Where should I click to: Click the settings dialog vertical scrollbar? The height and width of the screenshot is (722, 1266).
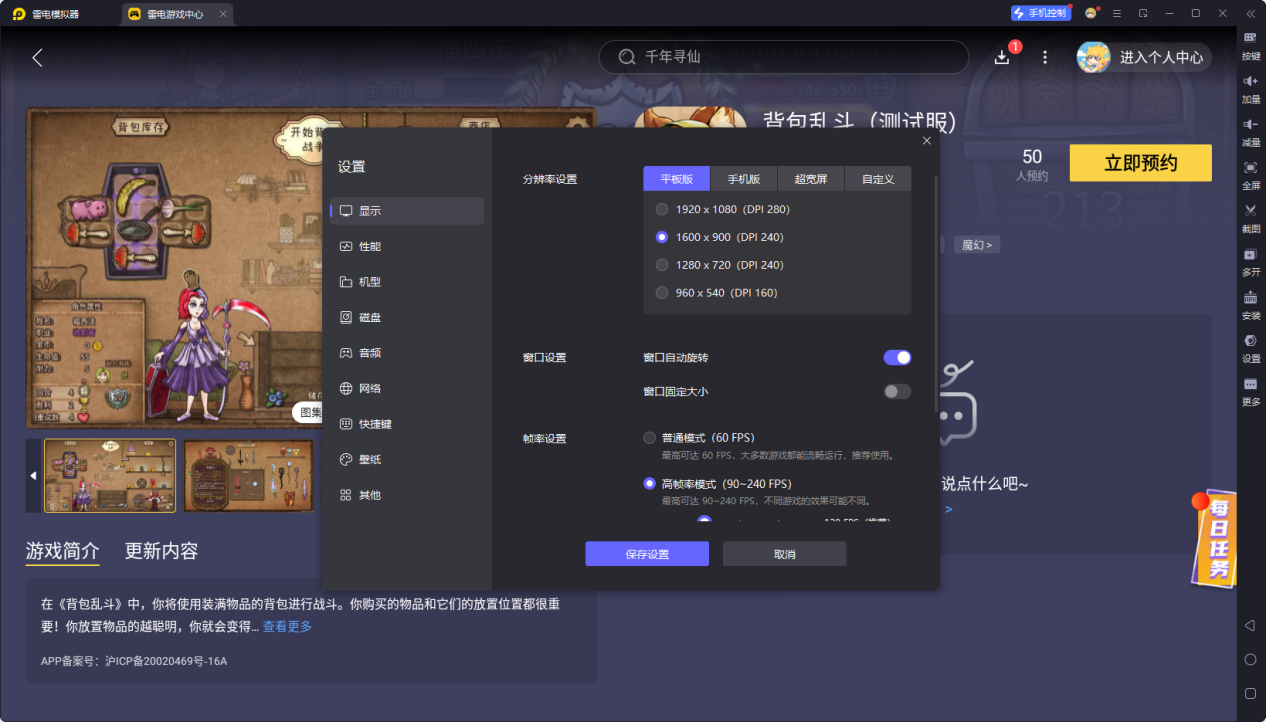(x=936, y=294)
